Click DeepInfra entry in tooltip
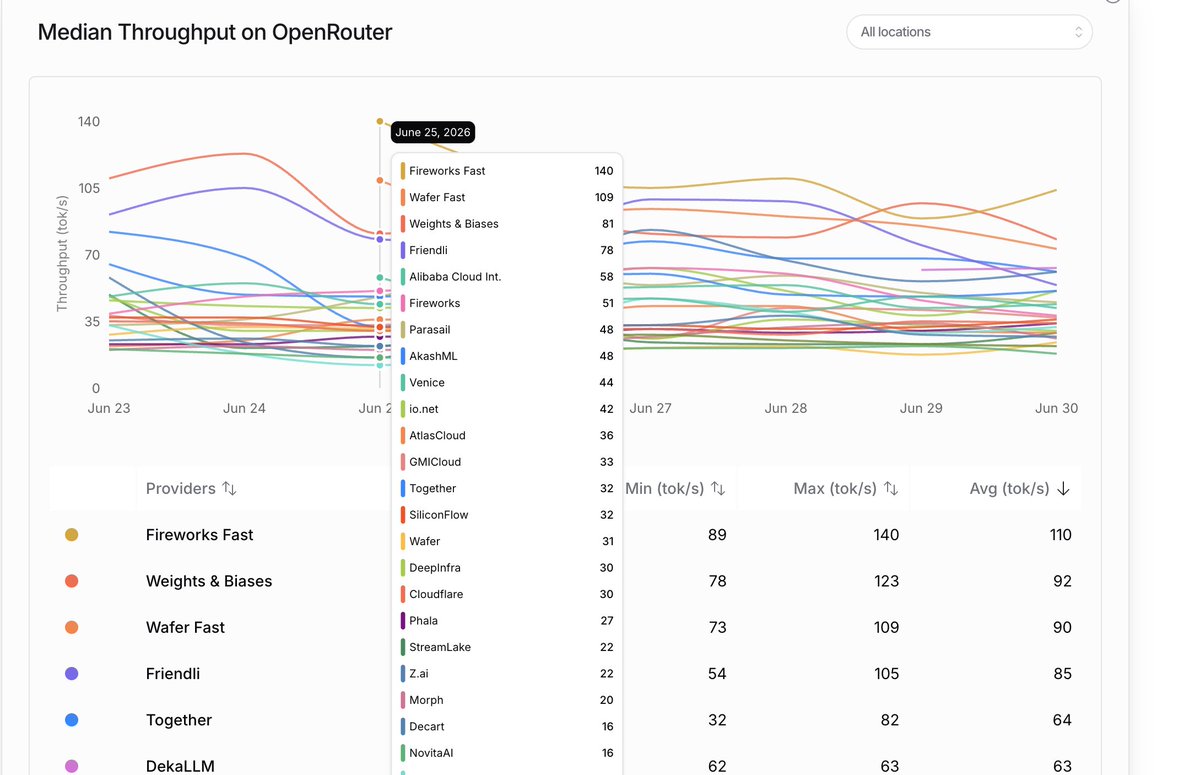The width and height of the screenshot is (1200, 775). point(507,568)
